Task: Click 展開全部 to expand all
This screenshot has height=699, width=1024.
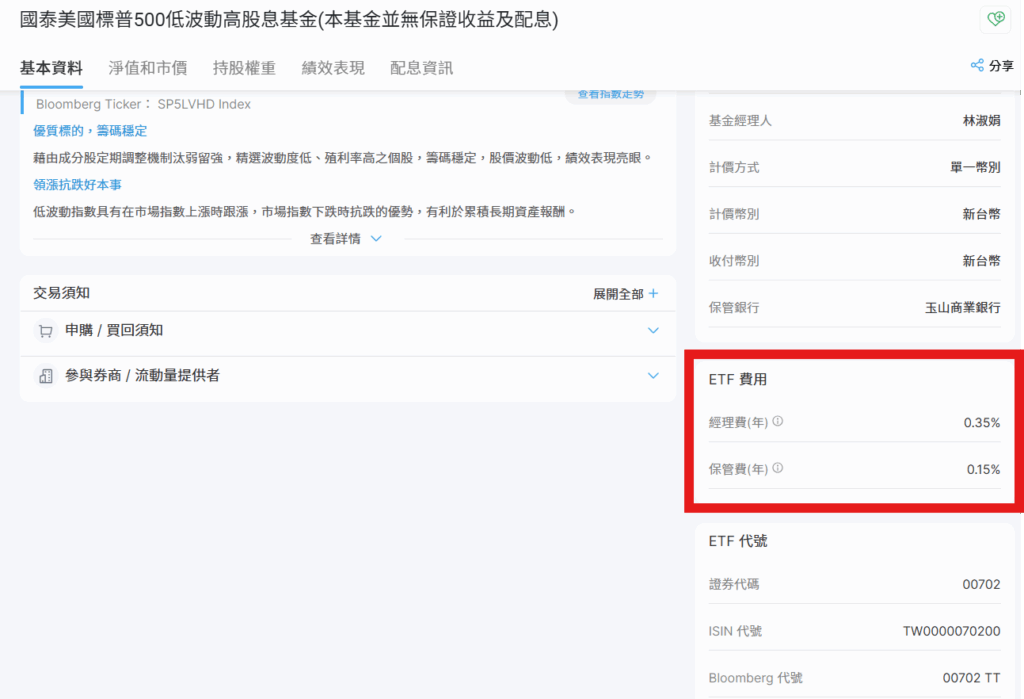Action: 618,294
